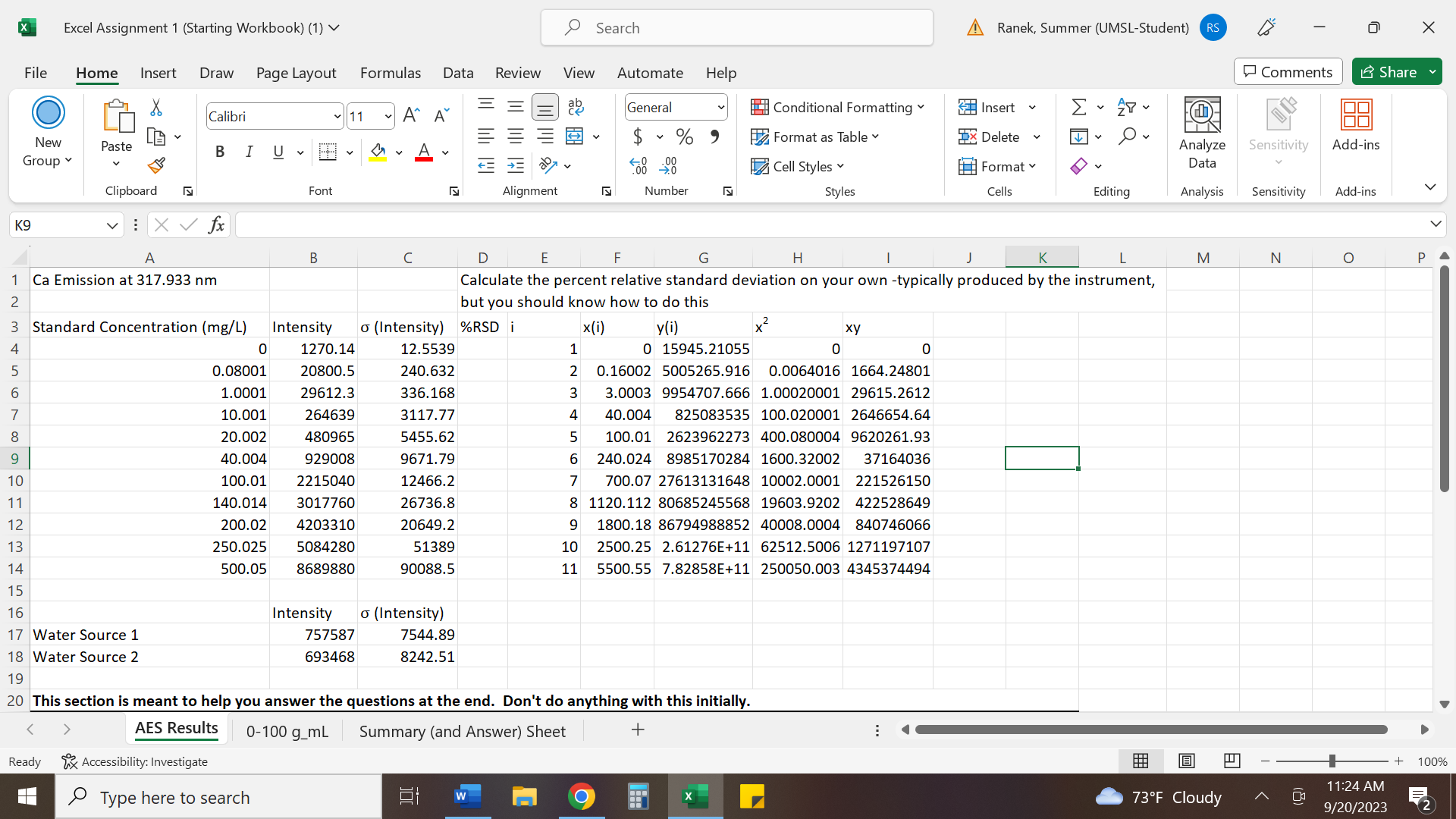The width and height of the screenshot is (1456, 819).
Task: Click the Comma Style icon
Action: coord(714,136)
